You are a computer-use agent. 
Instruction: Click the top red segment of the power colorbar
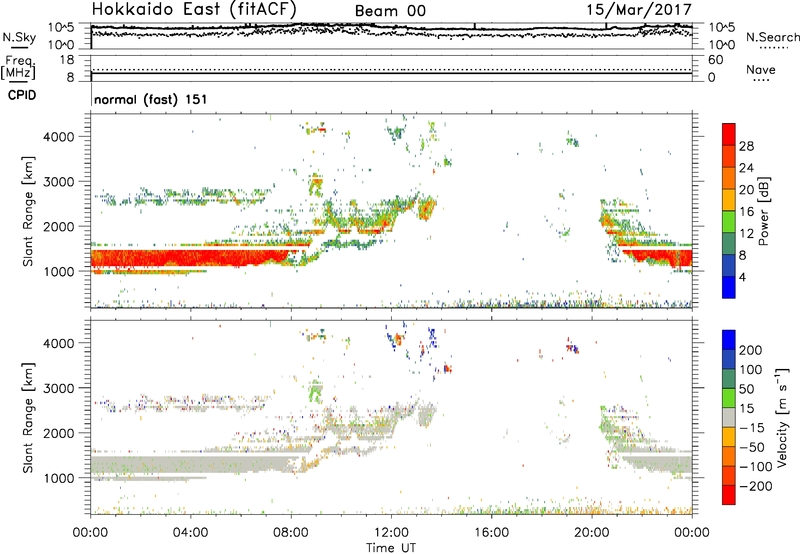click(x=729, y=134)
